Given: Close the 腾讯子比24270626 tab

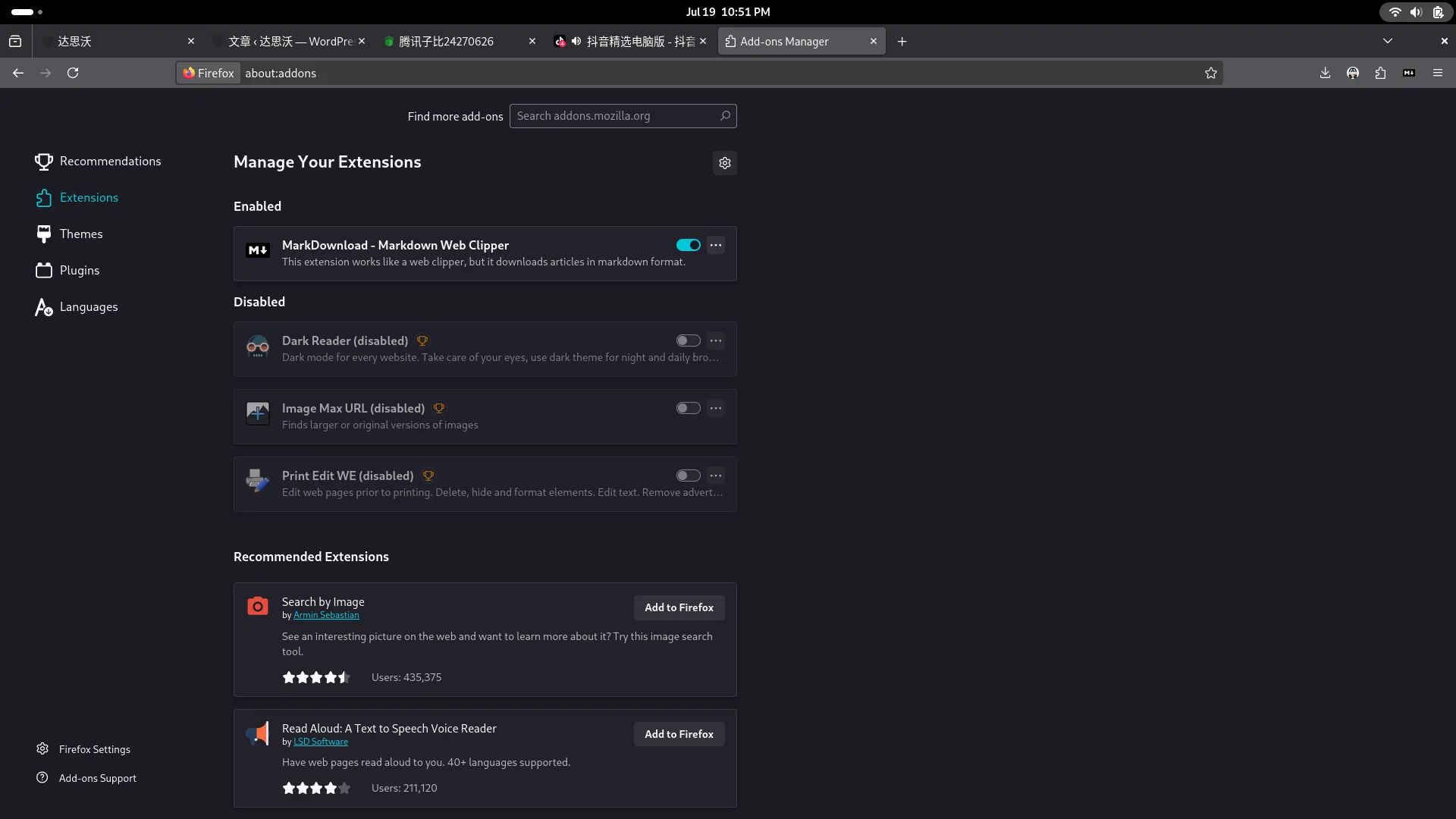Looking at the screenshot, I should tap(532, 42).
